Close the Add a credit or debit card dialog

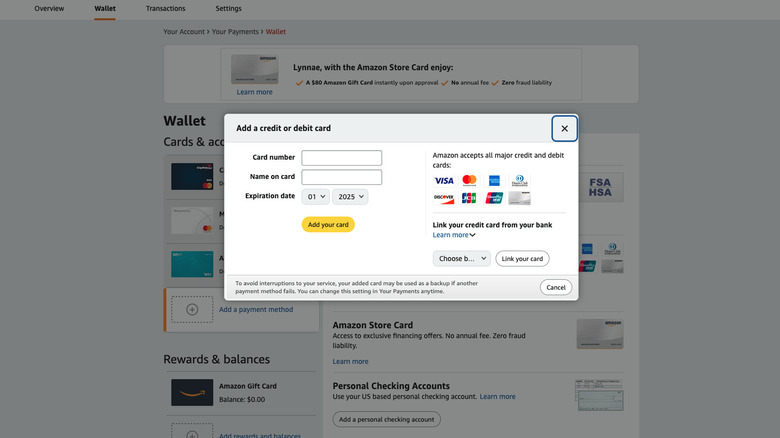tap(564, 128)
